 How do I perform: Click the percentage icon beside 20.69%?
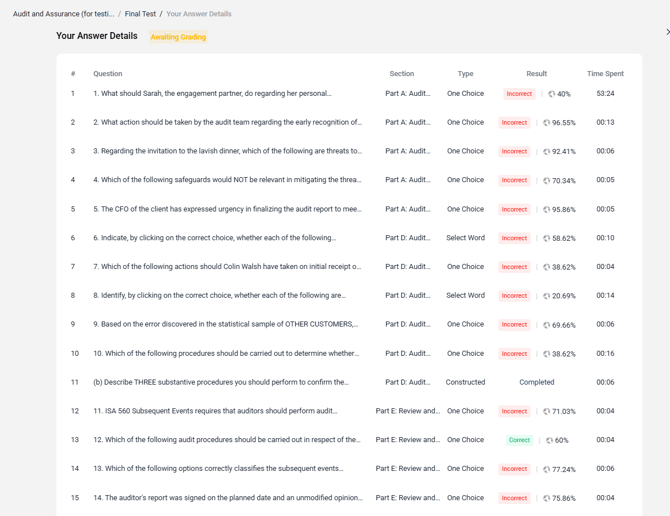(x=546, y=296)
